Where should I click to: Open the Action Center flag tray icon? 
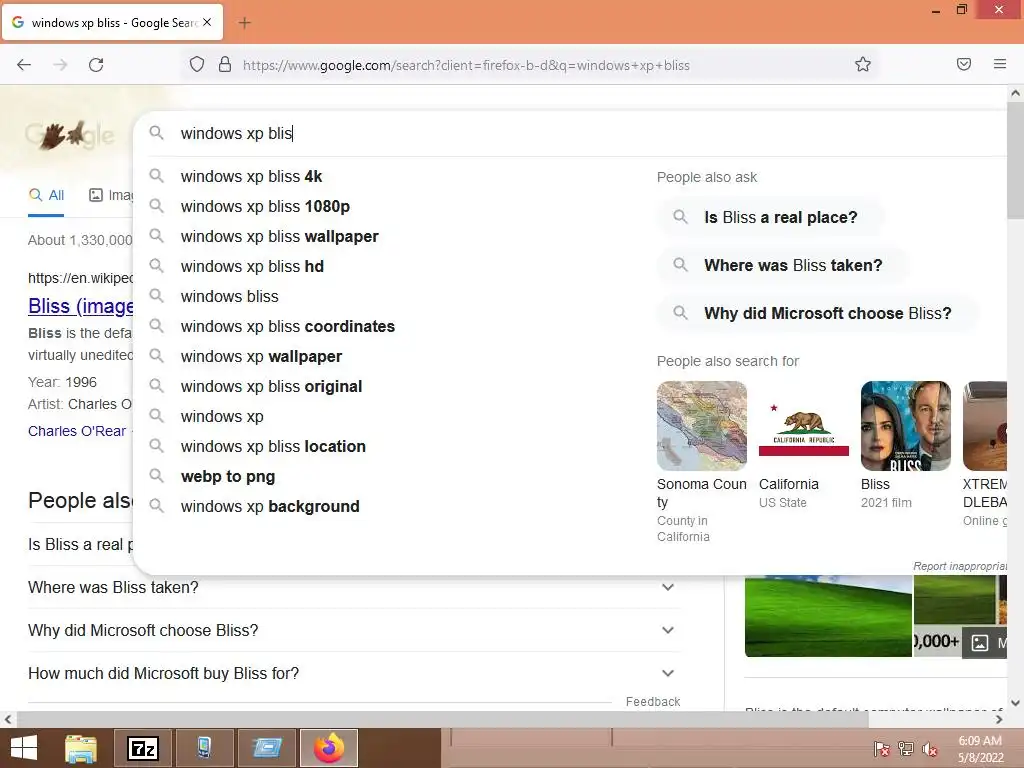pos(881,749)
